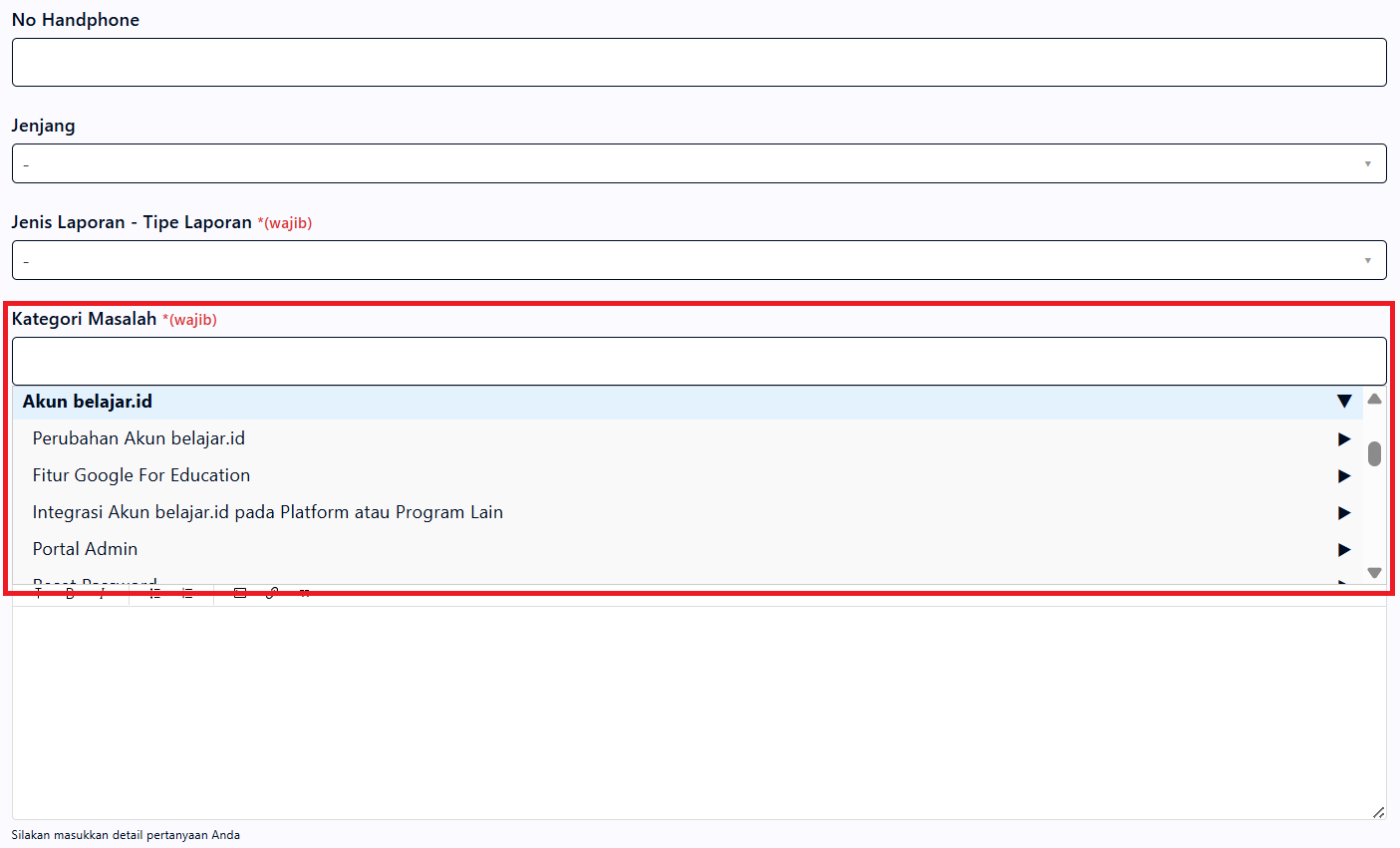The width and height of the screenshot is (1400, 848).
Task: Open the Jenjang dropdown
Action: 699,163
